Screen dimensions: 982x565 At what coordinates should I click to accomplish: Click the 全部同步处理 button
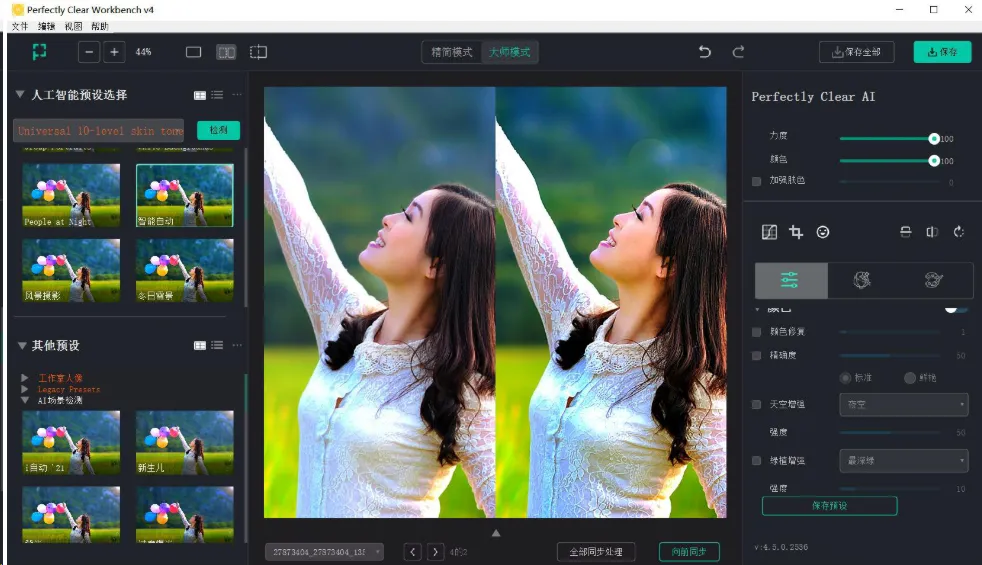[596, 552]
